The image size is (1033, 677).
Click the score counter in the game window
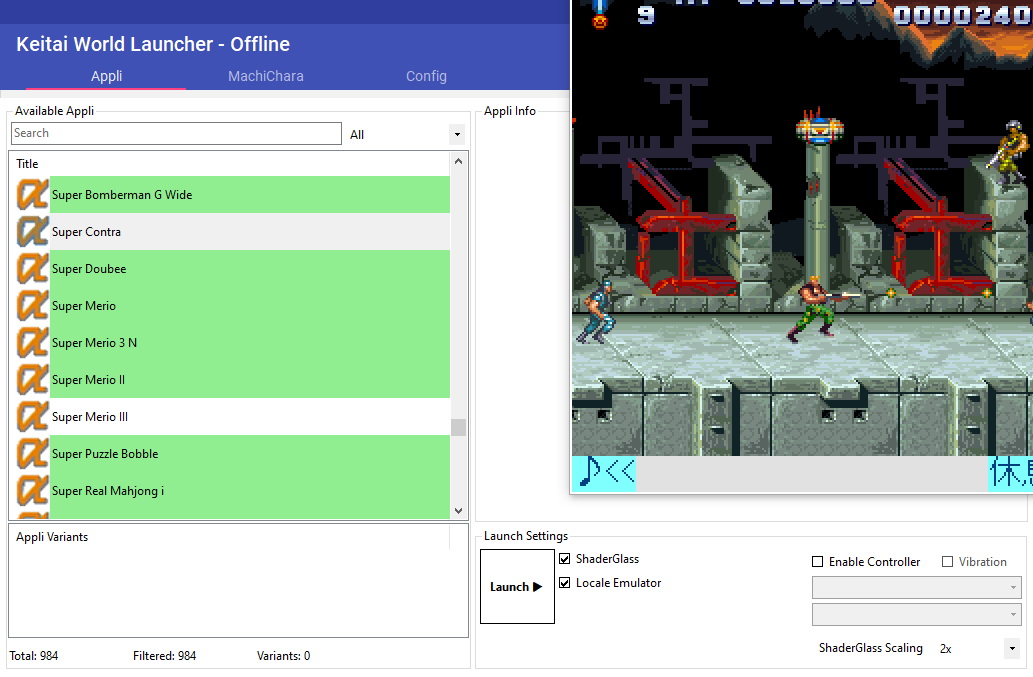pos(963,14)
